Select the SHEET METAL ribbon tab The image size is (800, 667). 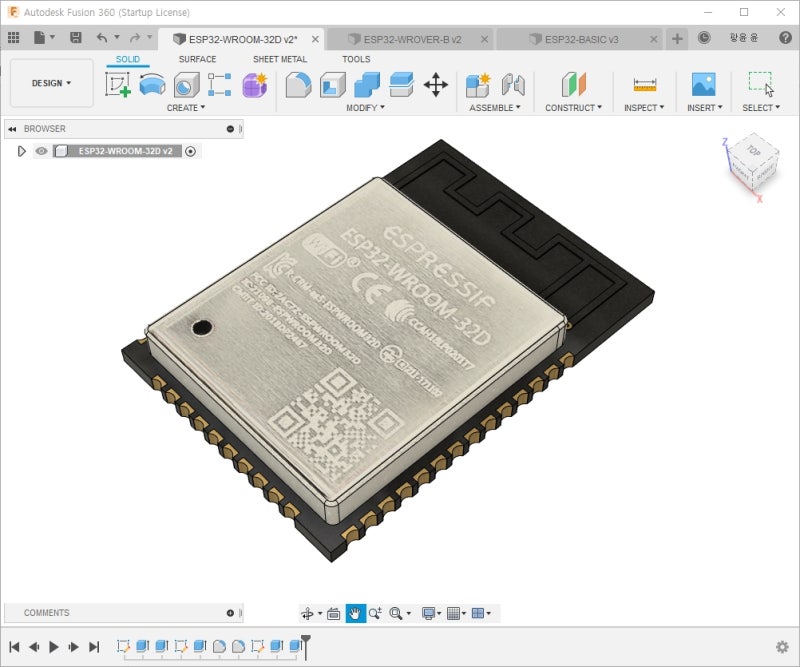[x=280, y=59]
